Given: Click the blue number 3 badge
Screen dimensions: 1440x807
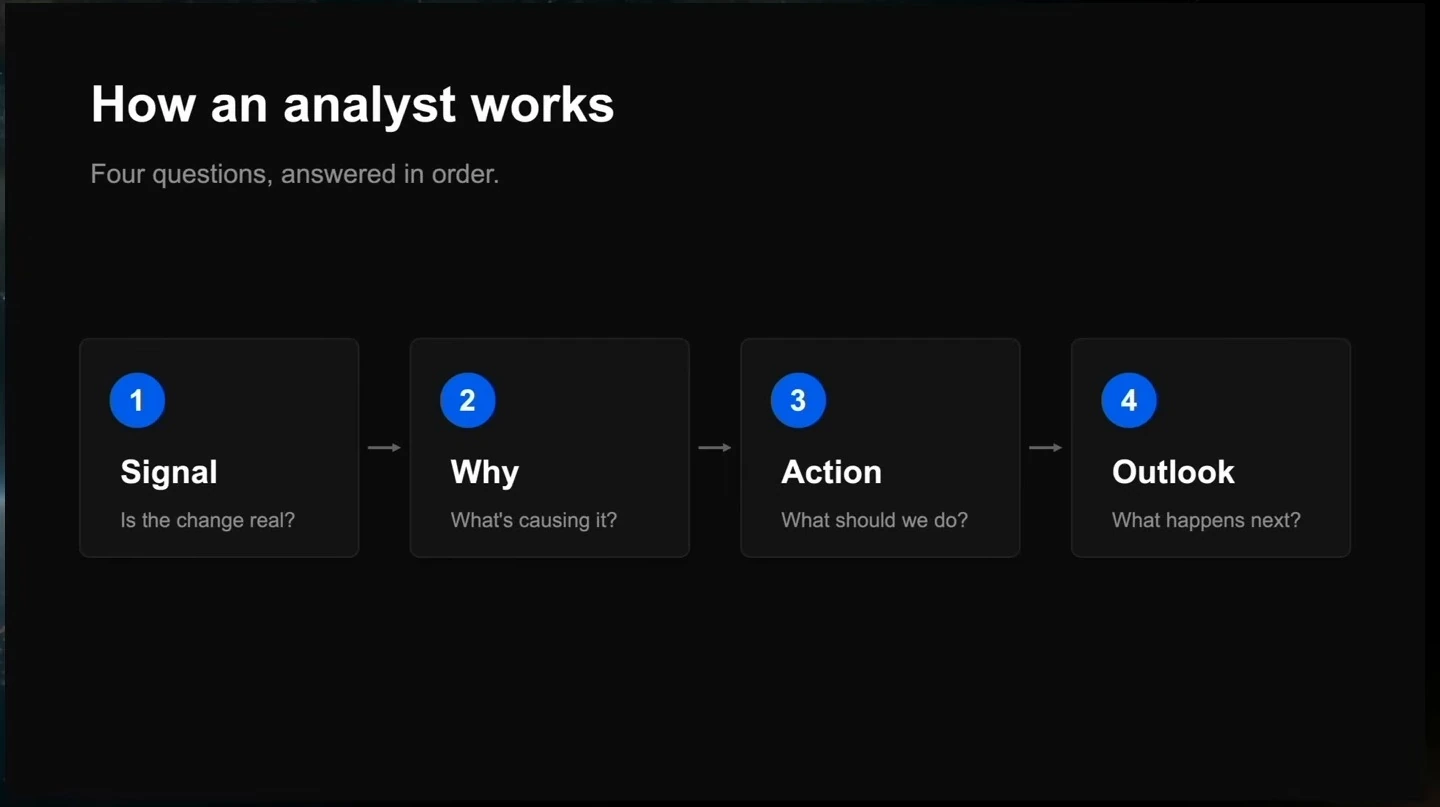Looking at the screenshot, I should tap(798, 400).
